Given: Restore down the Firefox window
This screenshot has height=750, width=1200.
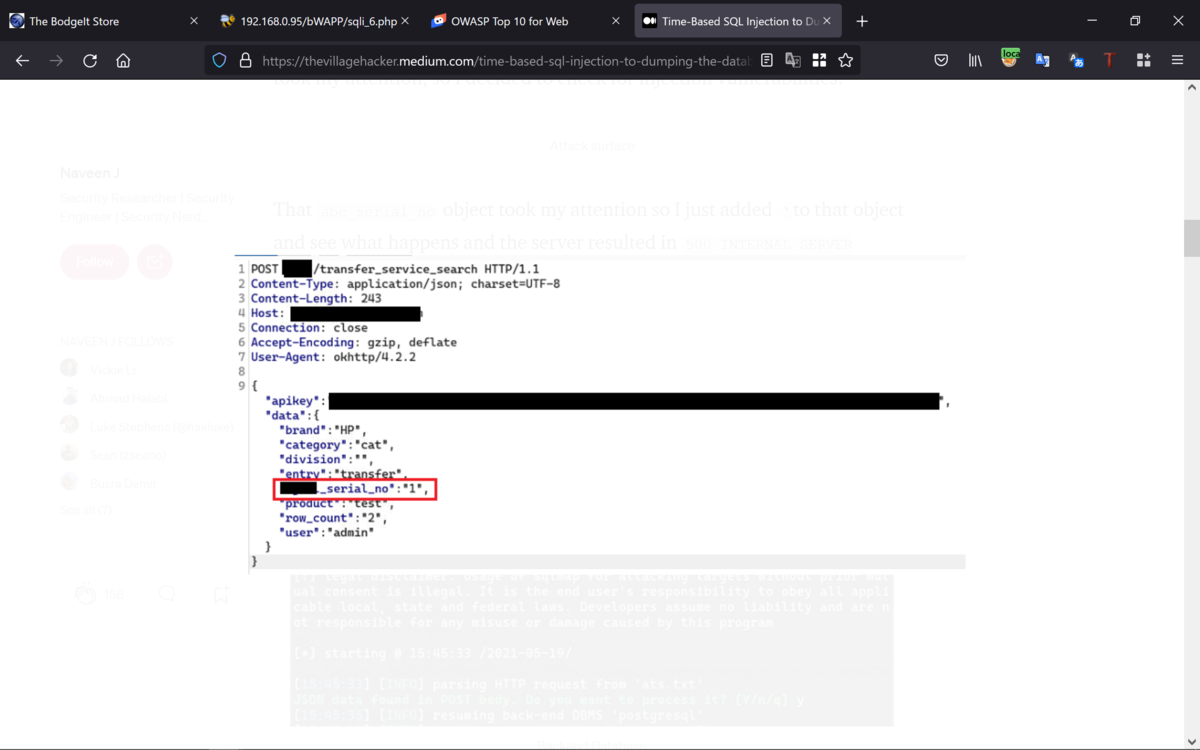Looking at the screenshot, I should tap(1135, 21).
